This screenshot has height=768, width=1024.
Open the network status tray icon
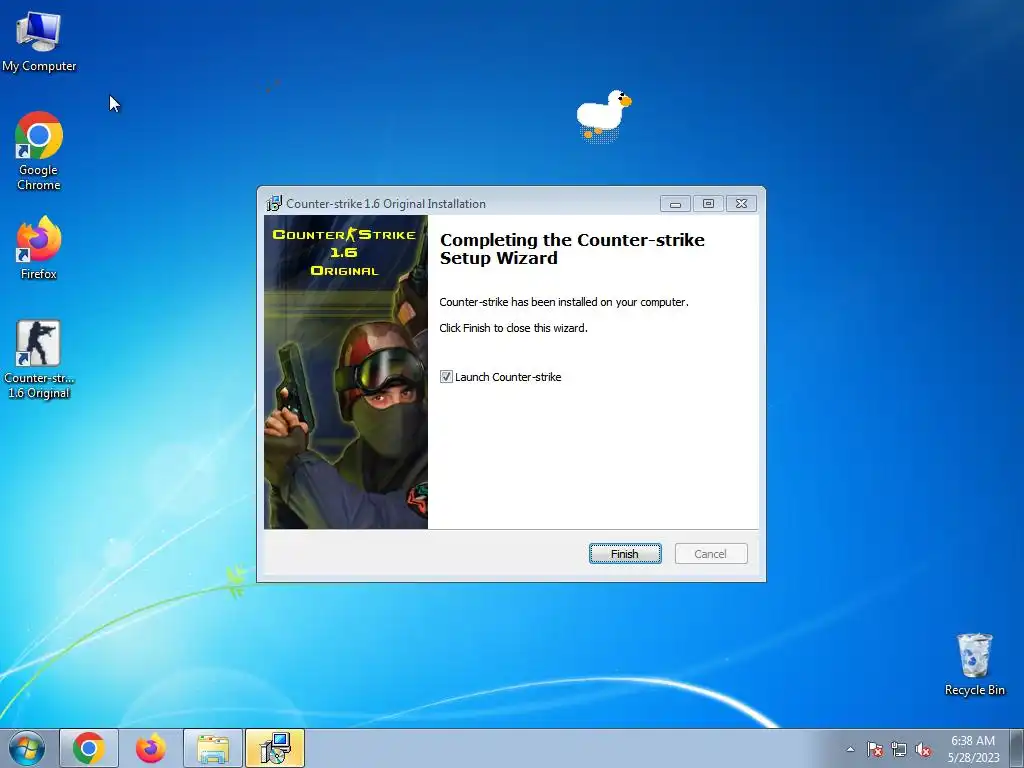tap(899, 749)
